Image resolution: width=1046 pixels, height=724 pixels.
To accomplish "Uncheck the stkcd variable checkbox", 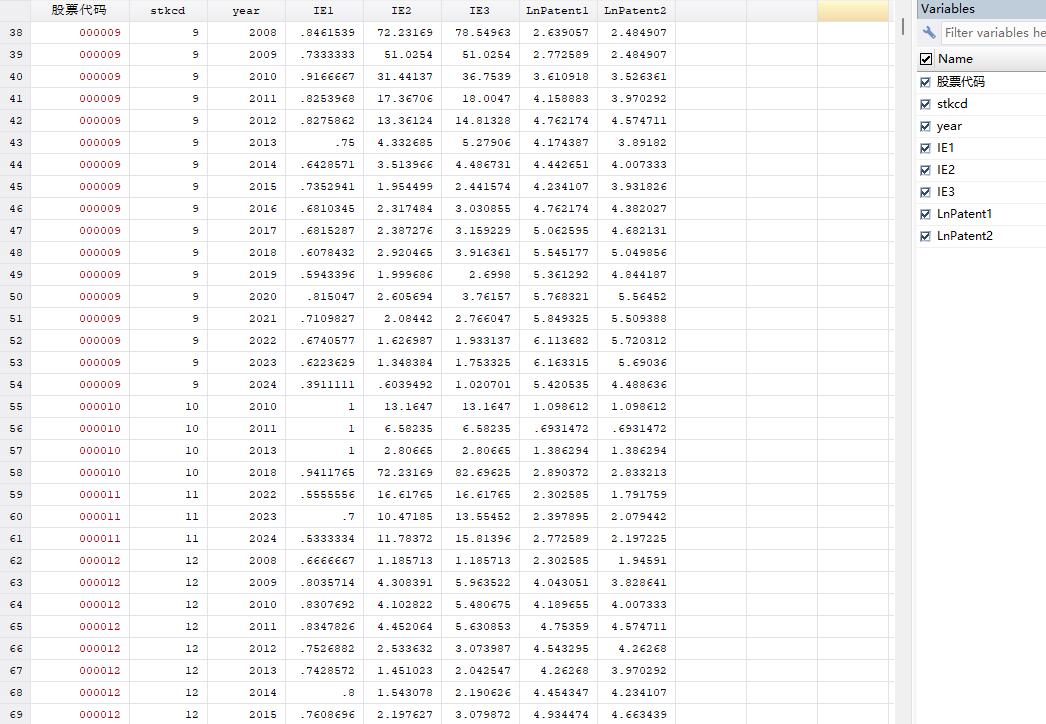I will [925, 104].
